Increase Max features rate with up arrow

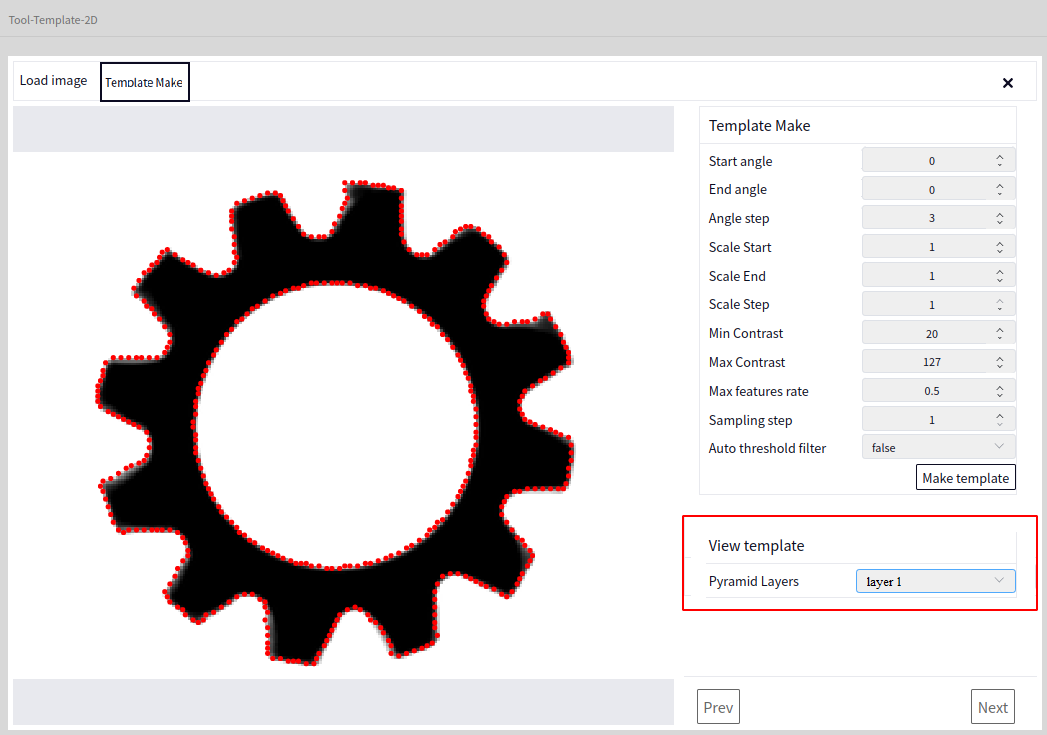tap(1000, 387)
